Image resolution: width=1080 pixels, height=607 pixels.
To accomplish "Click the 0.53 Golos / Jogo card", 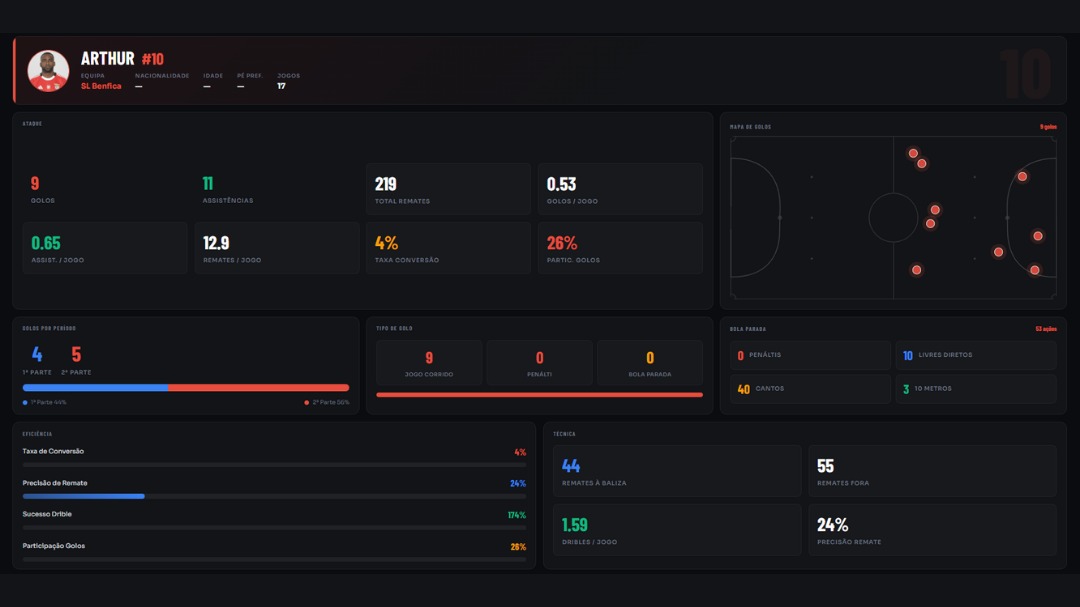I will (x=620, y=189).
